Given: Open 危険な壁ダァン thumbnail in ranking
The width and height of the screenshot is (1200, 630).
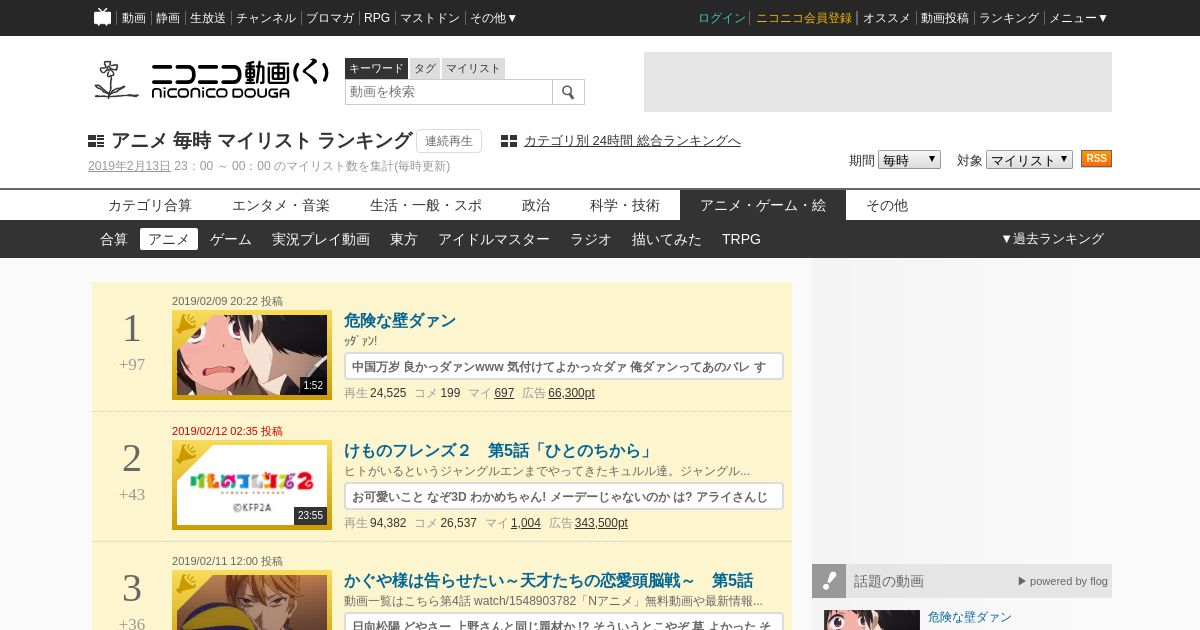Looking at the screenshot, I should (252, 355).
